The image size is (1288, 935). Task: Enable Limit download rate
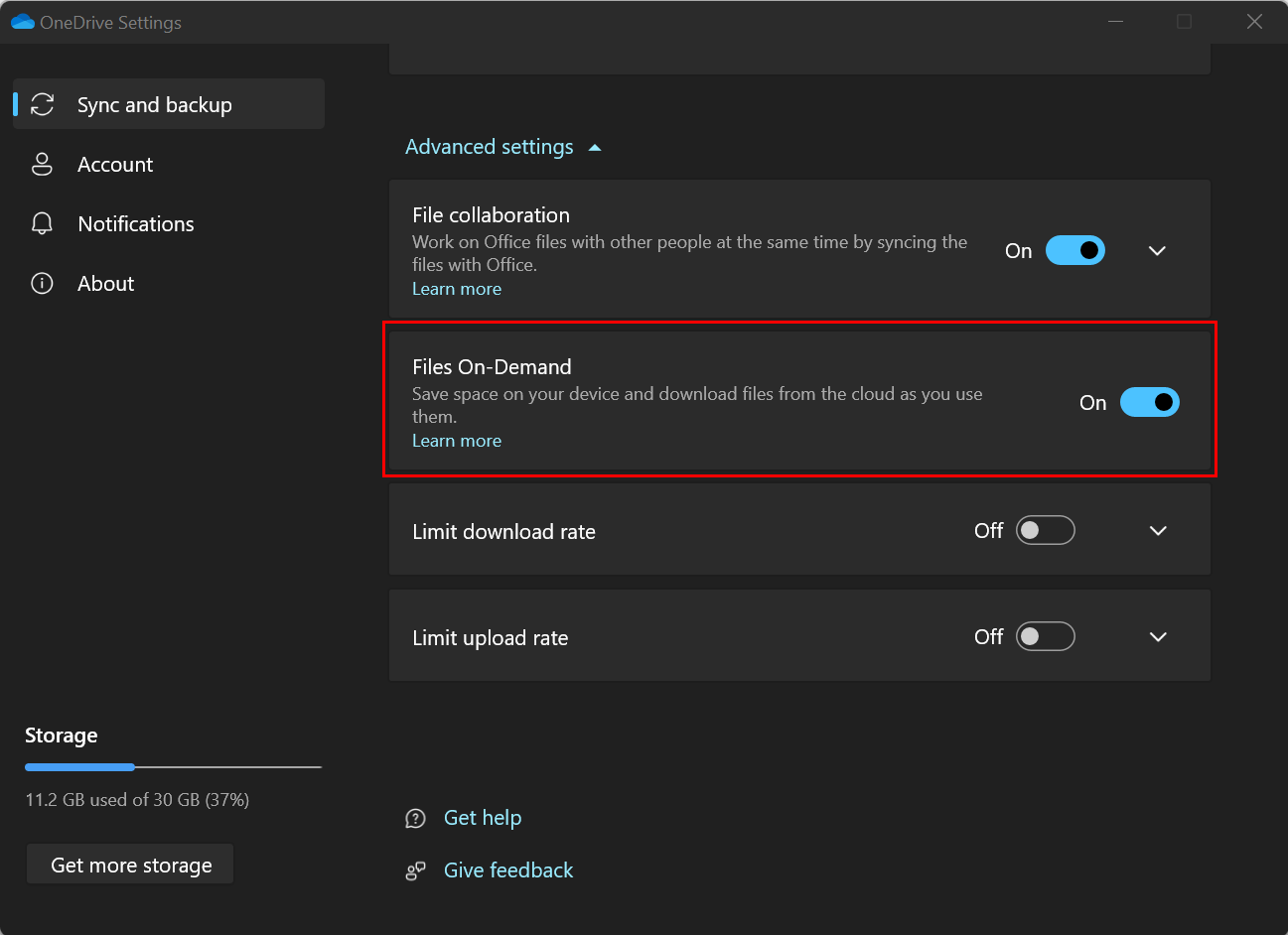1046,530
